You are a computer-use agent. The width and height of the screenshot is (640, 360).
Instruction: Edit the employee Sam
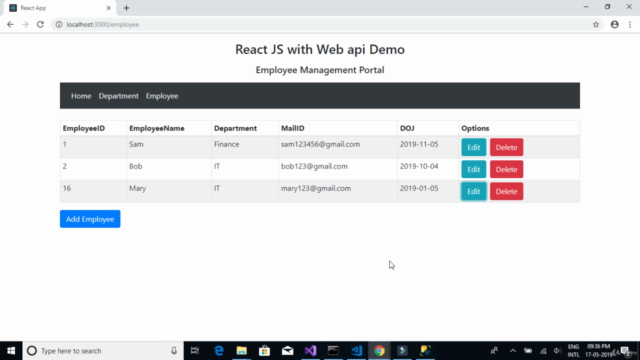coord(473,147)
